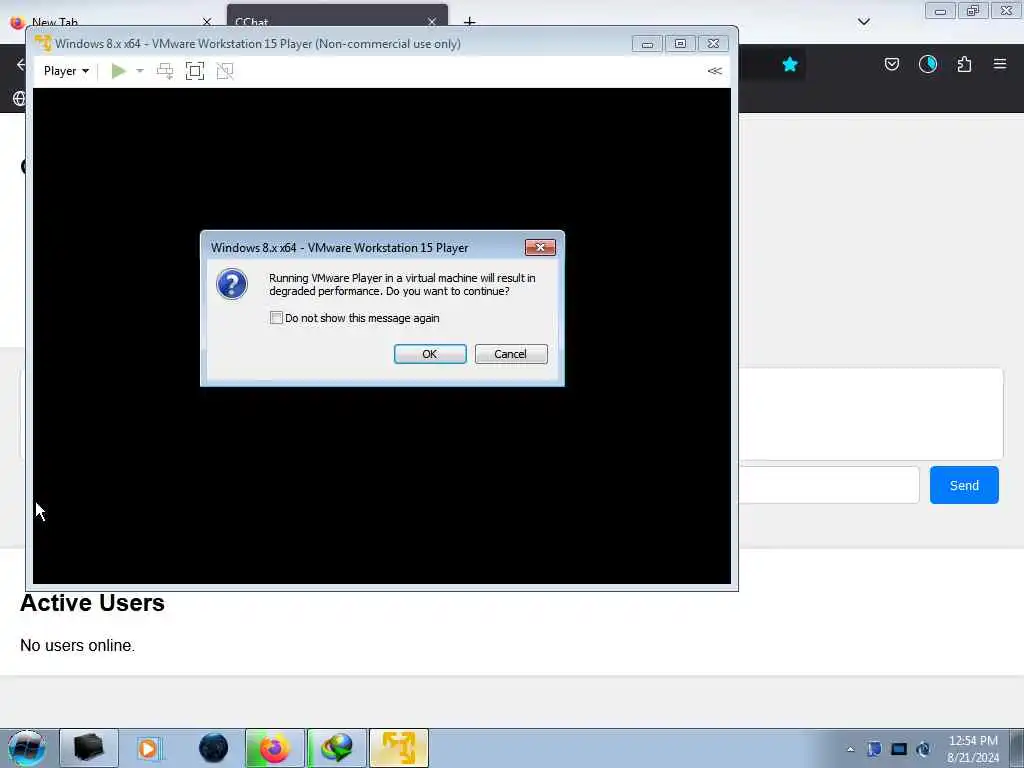This screenshot has width=1024, height=768.
Task: Click the monitor icon in system tray
Action: coord(899,749)
